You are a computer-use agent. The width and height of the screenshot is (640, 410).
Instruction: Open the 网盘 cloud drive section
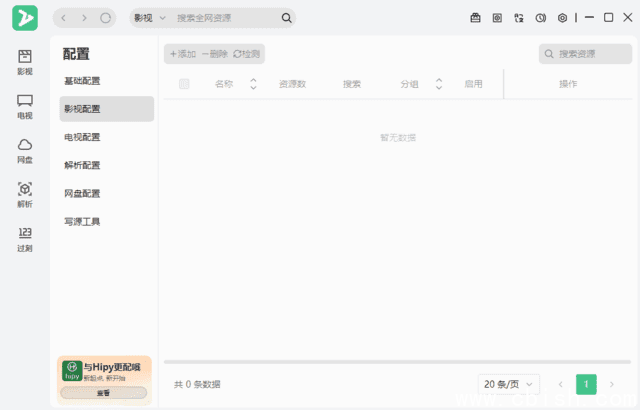click(25, 150)
